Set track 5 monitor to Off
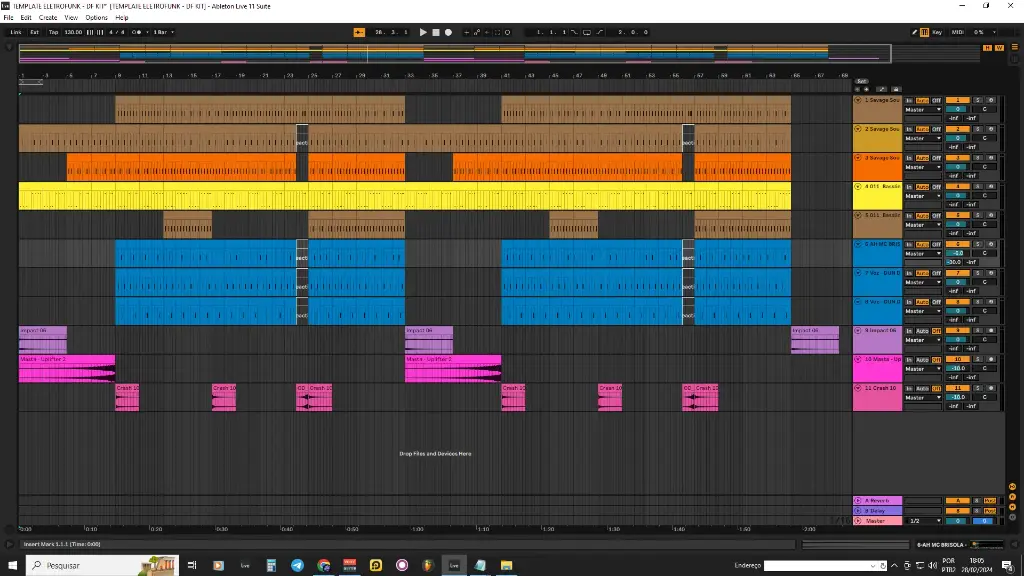The image size is (1024, 576). coord(936,216)
